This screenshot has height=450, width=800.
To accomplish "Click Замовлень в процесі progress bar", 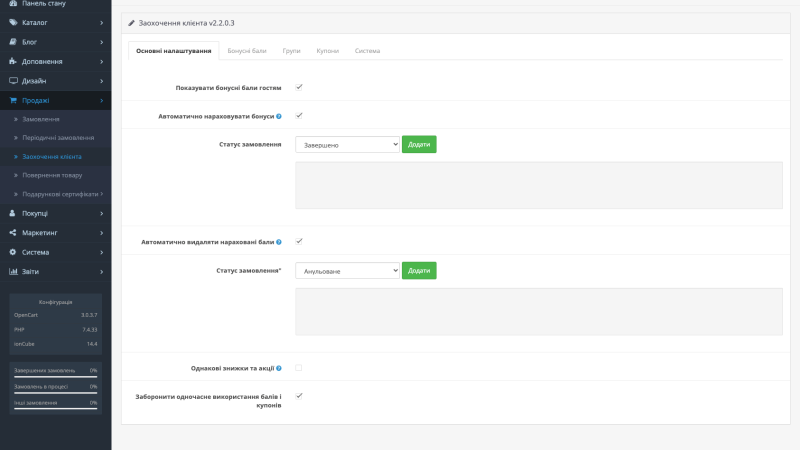I will pos(56,393).
